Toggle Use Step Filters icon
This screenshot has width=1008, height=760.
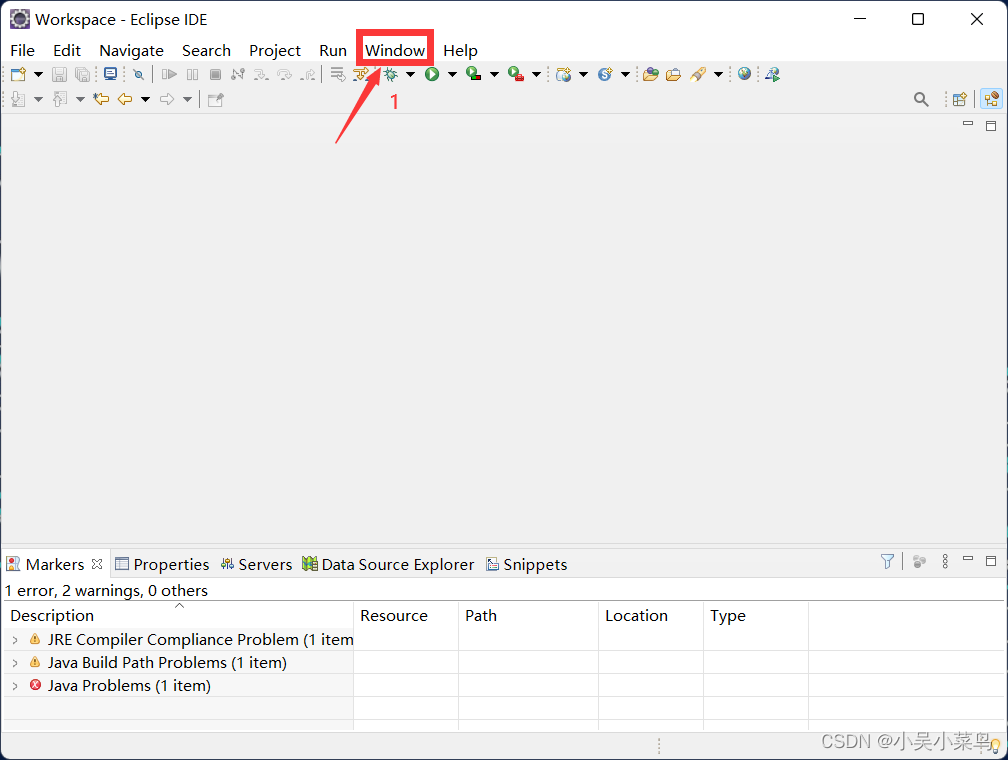[360, 75]
